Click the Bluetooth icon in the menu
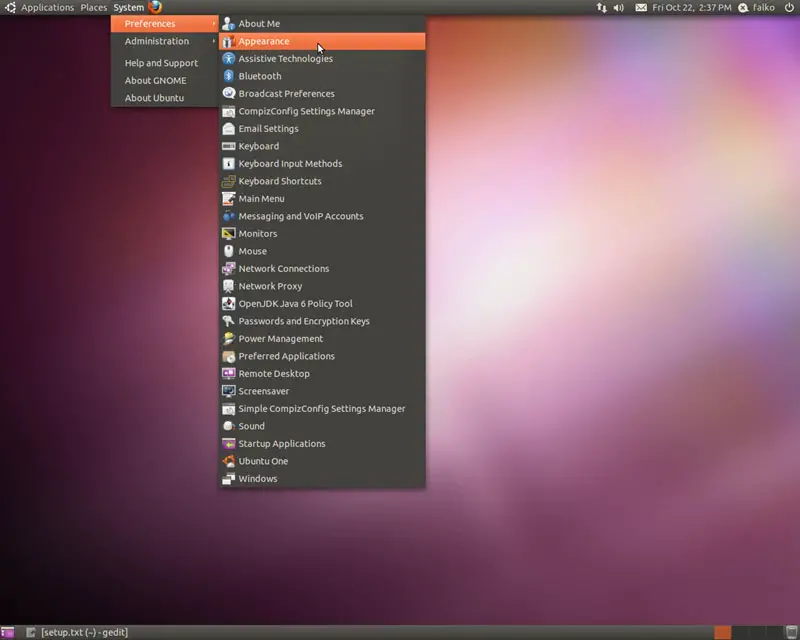This screenshot has height=640, width=800. (x=229, y=76)
